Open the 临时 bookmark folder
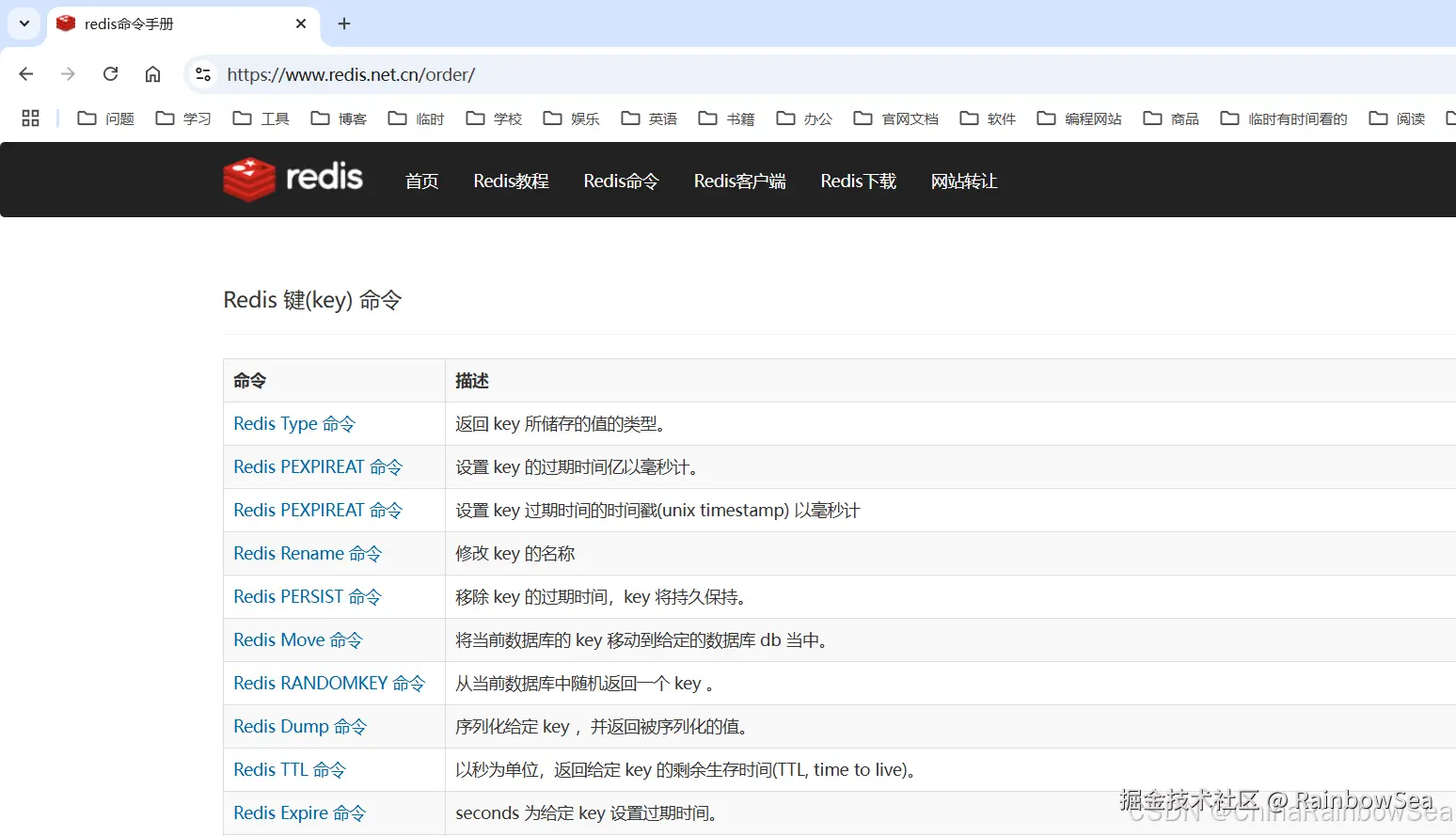Screen dimensions: 1456x836 click(416, 118)
